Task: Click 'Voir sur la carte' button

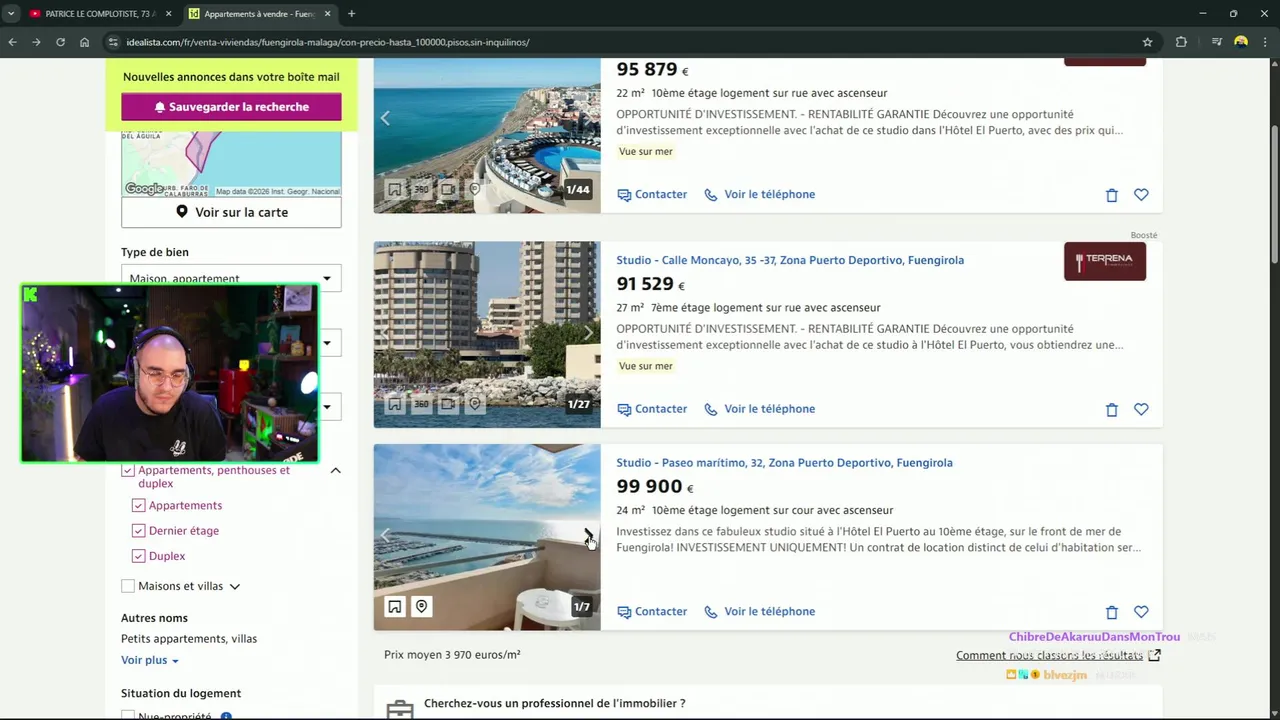Action: [231, 212]
